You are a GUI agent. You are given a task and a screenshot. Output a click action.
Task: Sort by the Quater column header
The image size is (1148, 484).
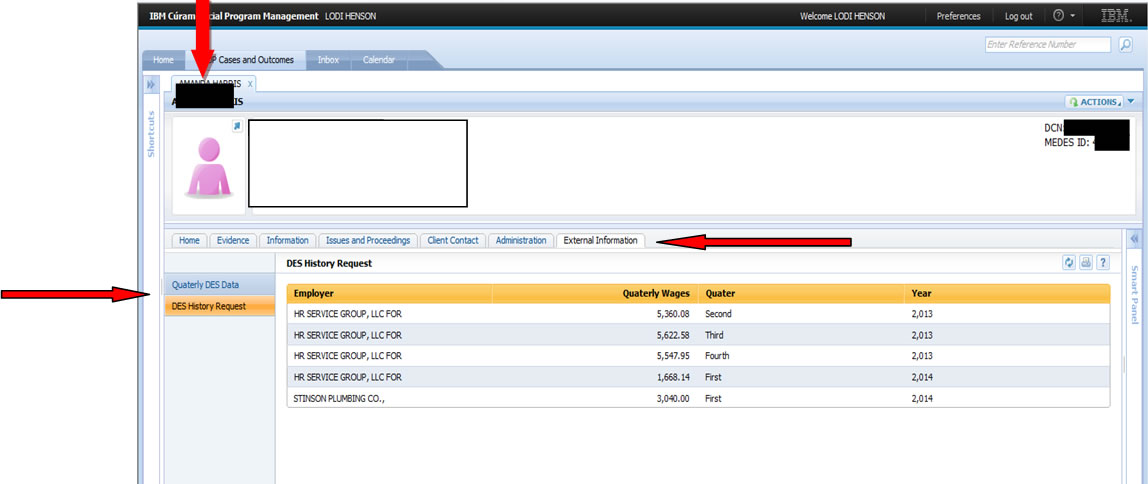coord(802,294)
